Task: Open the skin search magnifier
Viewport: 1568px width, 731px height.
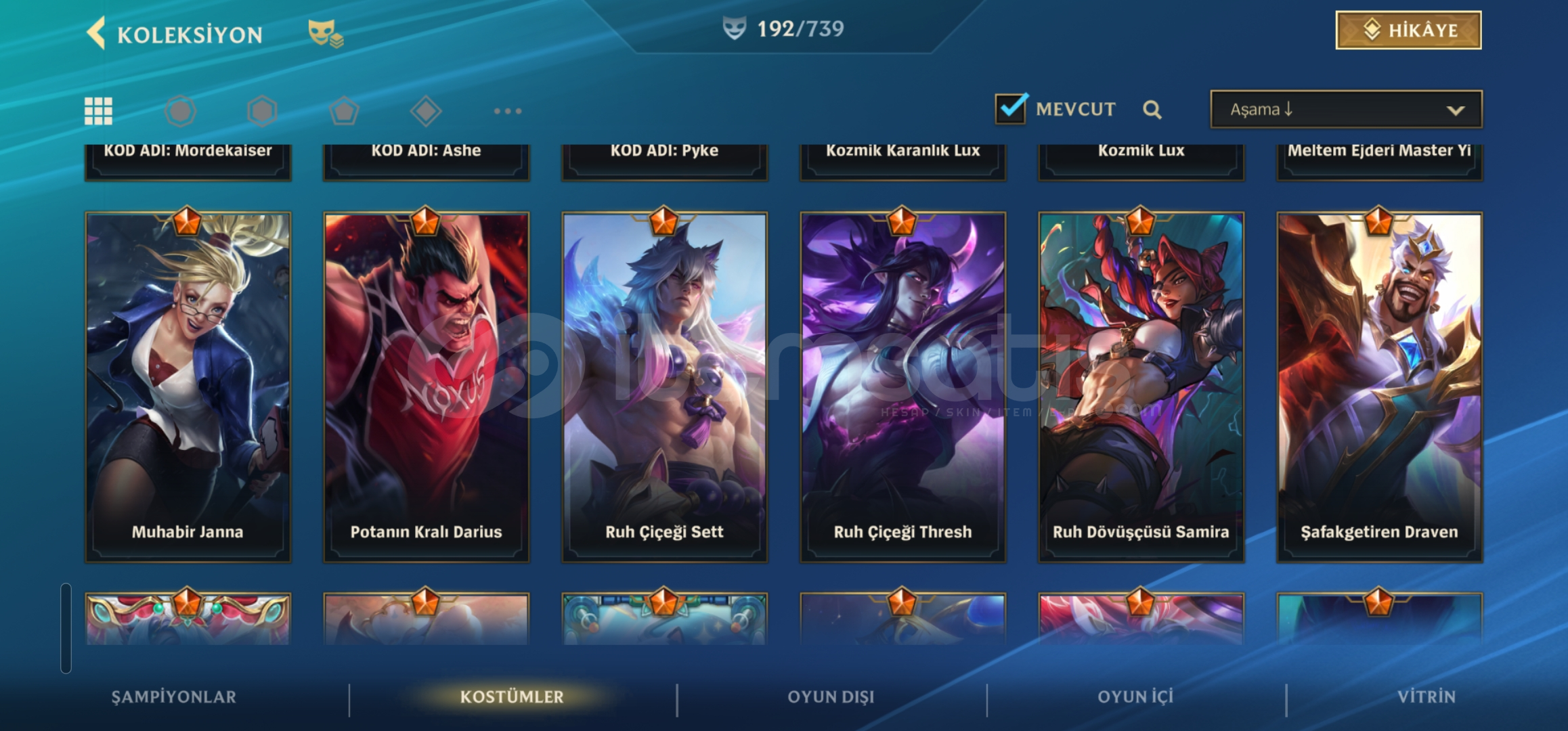Action: 1152,110
